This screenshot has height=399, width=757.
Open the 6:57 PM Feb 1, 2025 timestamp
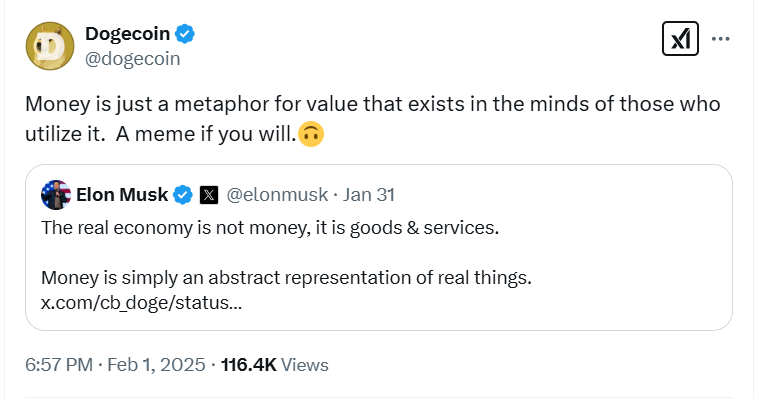(115, 365)
